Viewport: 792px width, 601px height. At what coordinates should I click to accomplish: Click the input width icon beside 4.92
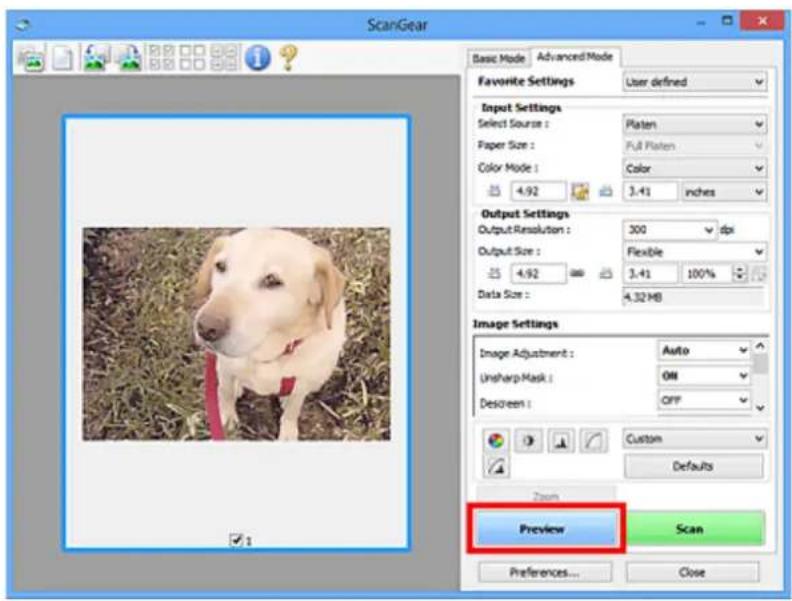494,192
